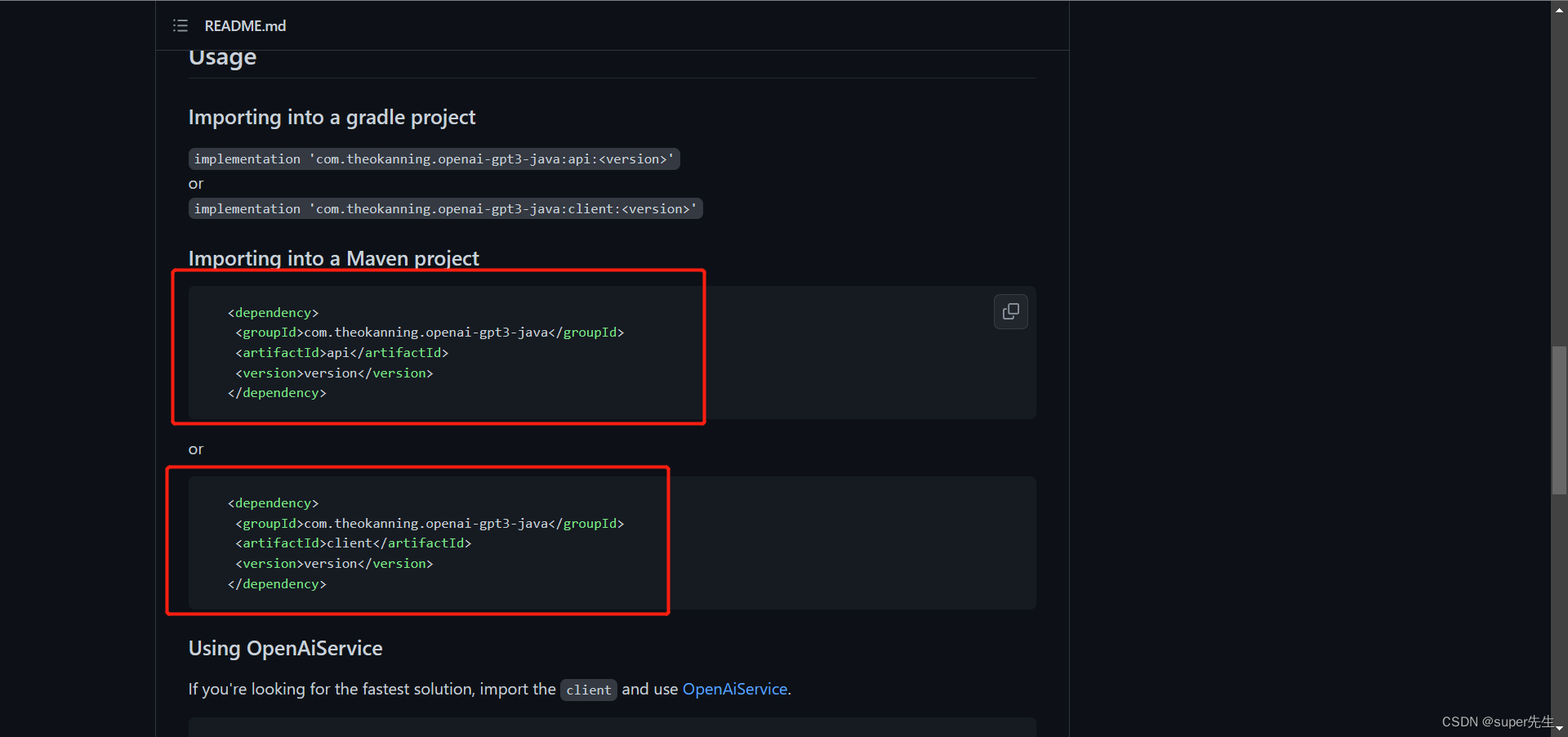This screenshot has width=1568, height=737.
Task: Click the gradle client implementation code line
Action: [446, 209]
